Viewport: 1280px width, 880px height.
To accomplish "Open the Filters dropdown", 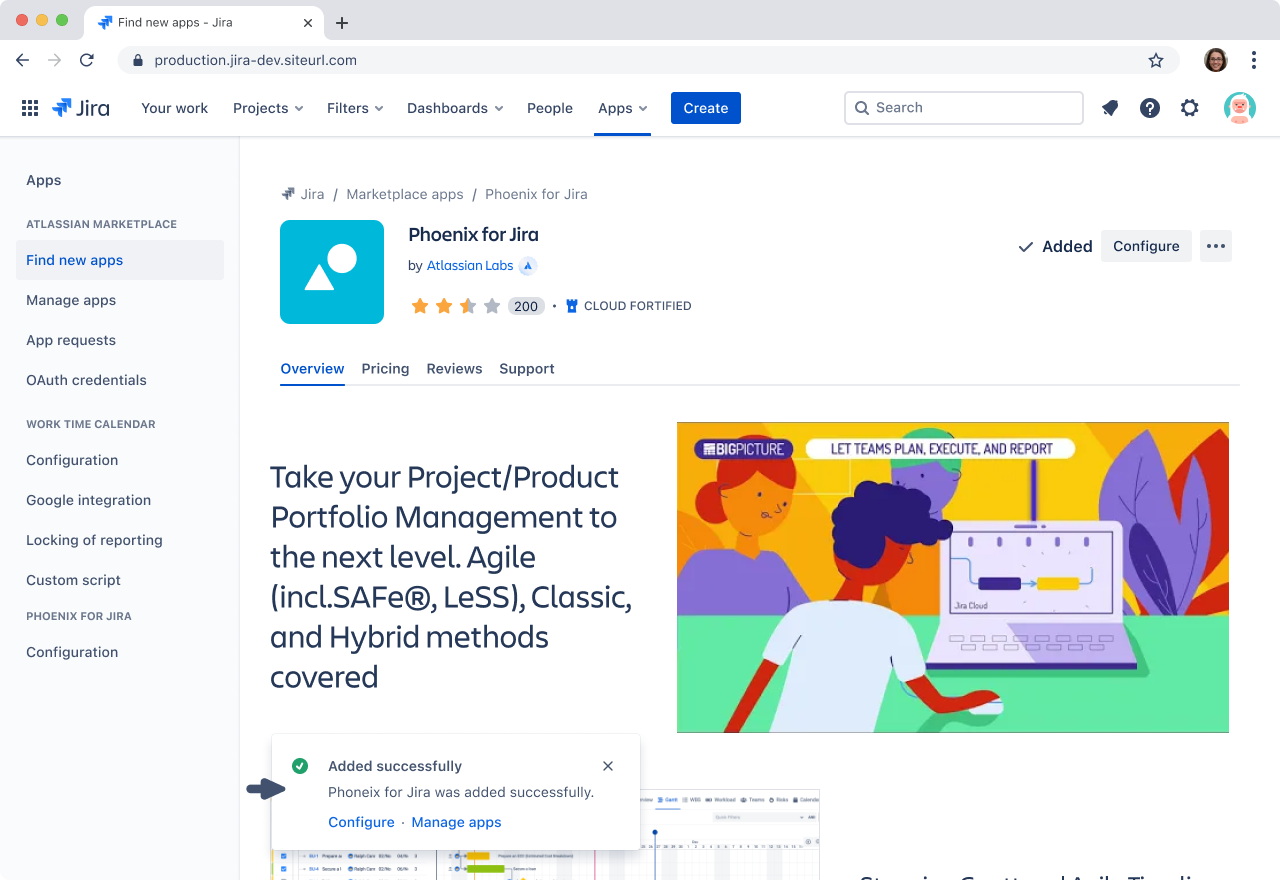I will click(x=354, y=107).
